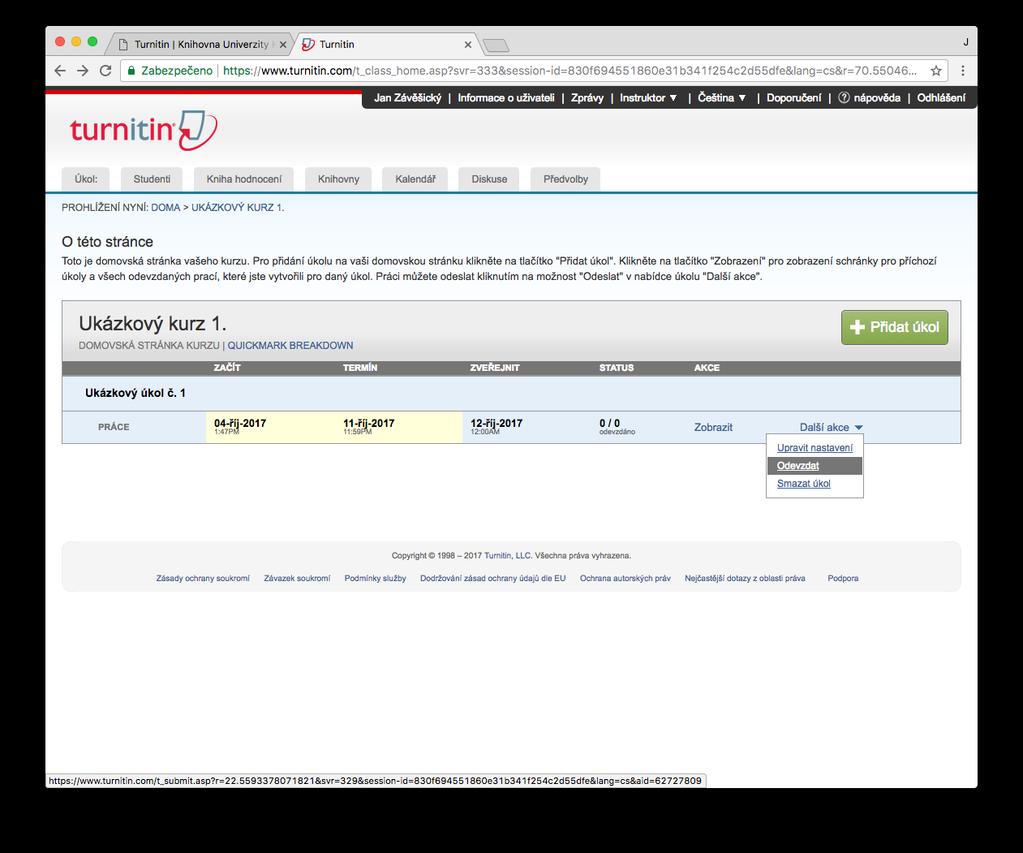Open a new browser tab
Screen dimensions: 1023x853
point(496,44)
